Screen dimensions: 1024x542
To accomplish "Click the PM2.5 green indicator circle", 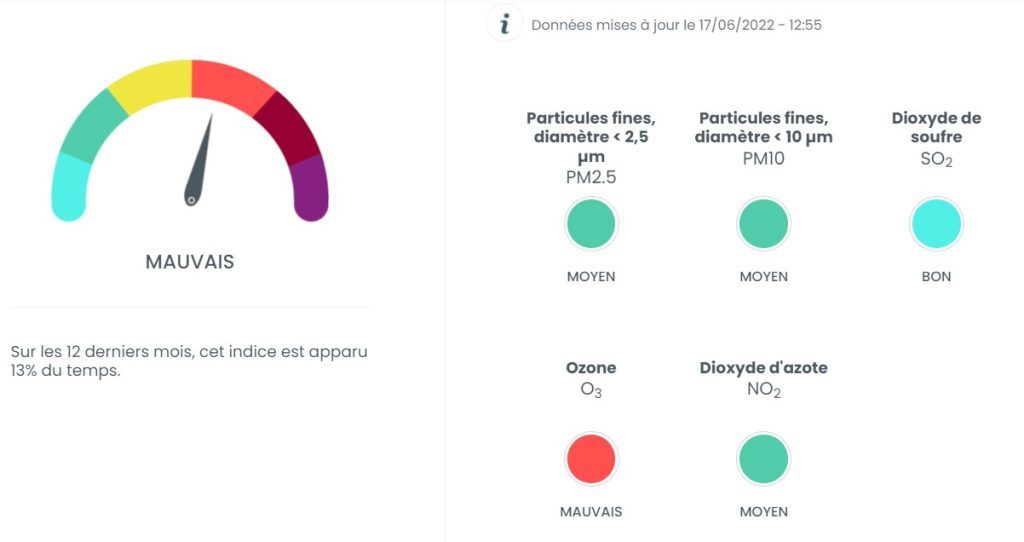I will [x=591, y=224].
